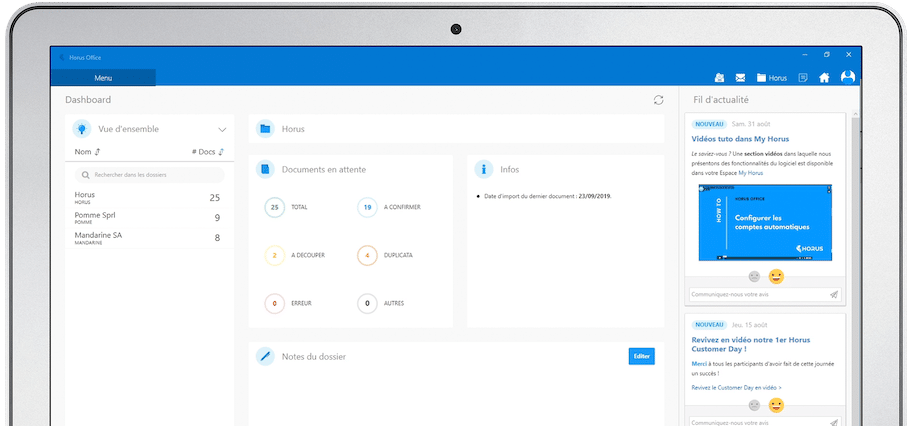Play the Configurer les comptes automatiques video
The height and width of the screenshot is (426, 907).
pos(765,223)
